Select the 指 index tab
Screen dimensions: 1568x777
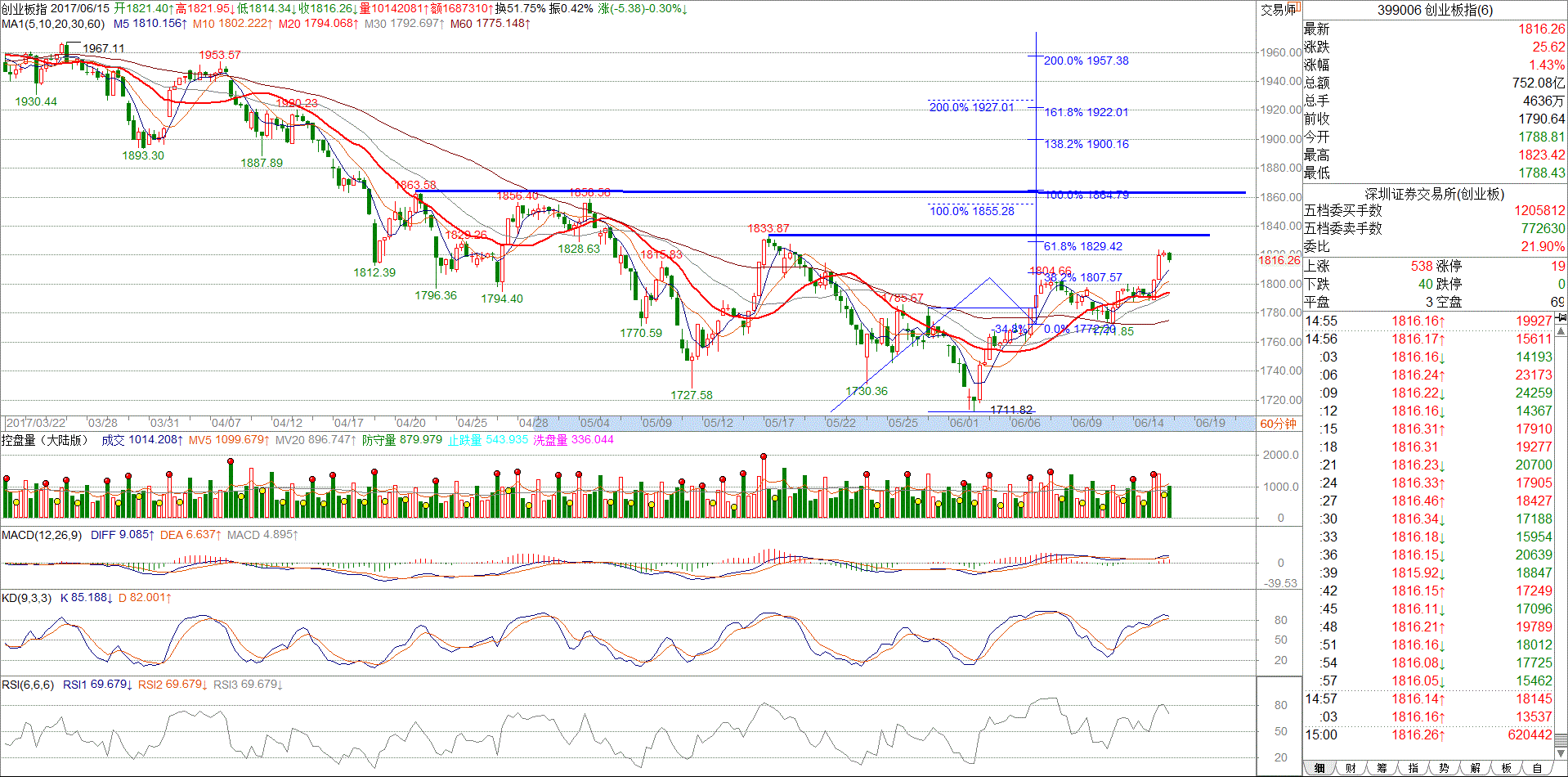click(1413, 768)
